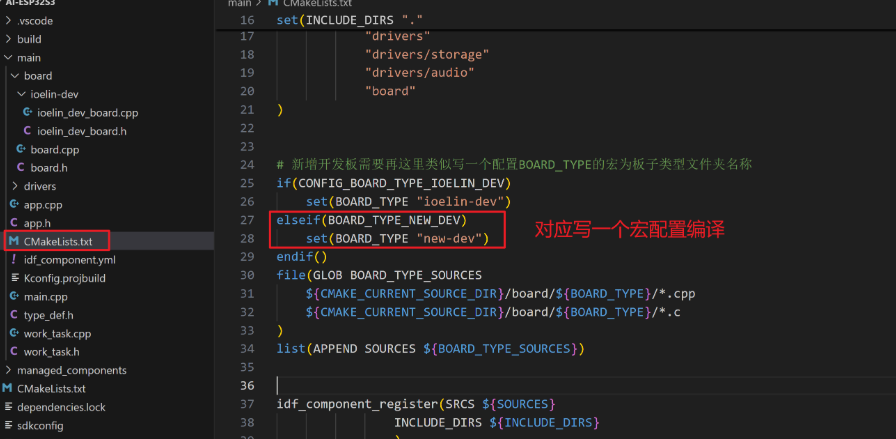The image size is (896, 439).
Task: Expand the managed_components folder chevron
Action: tap(8, 370)
